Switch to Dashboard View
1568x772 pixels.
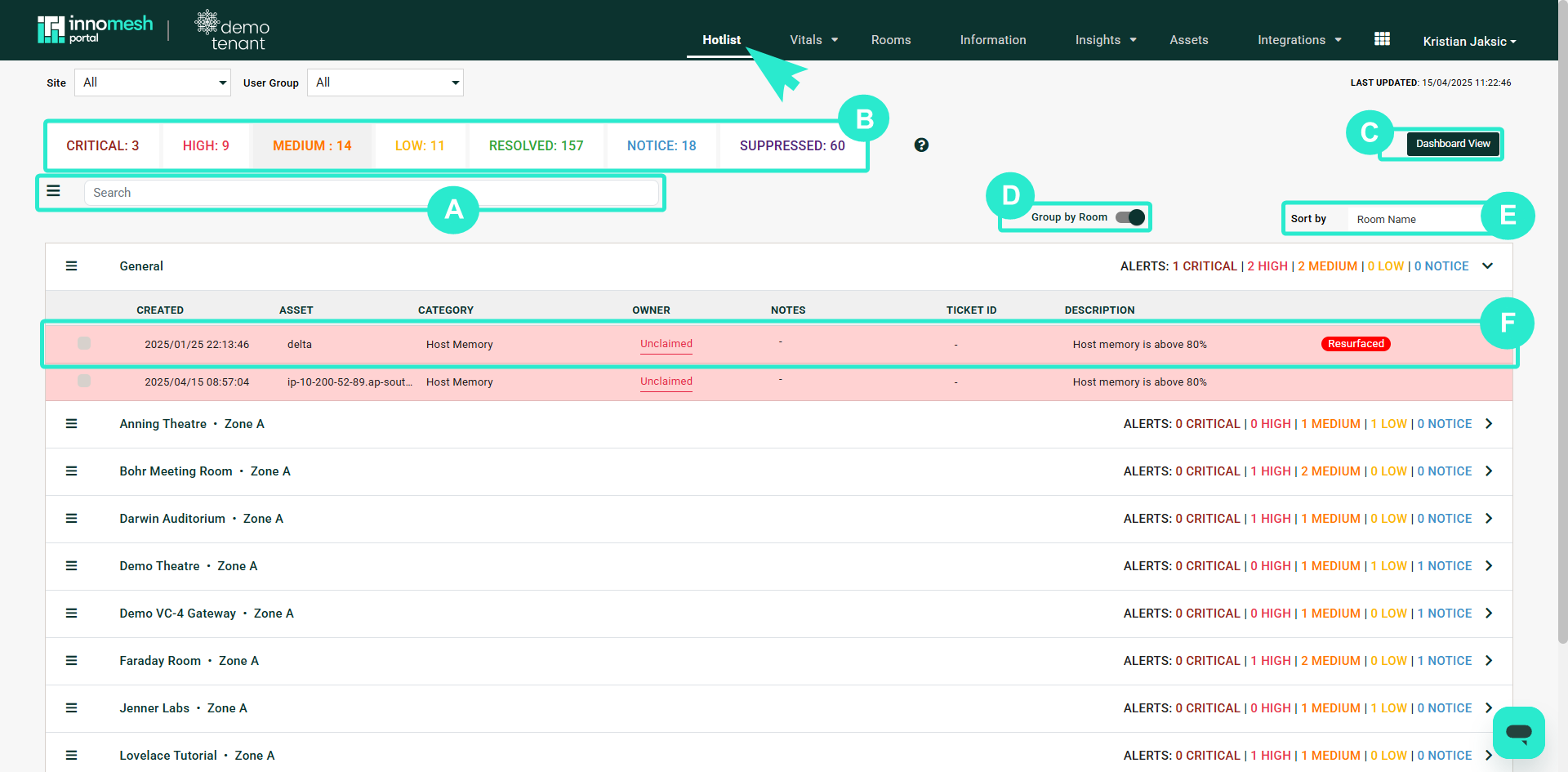1453,144
